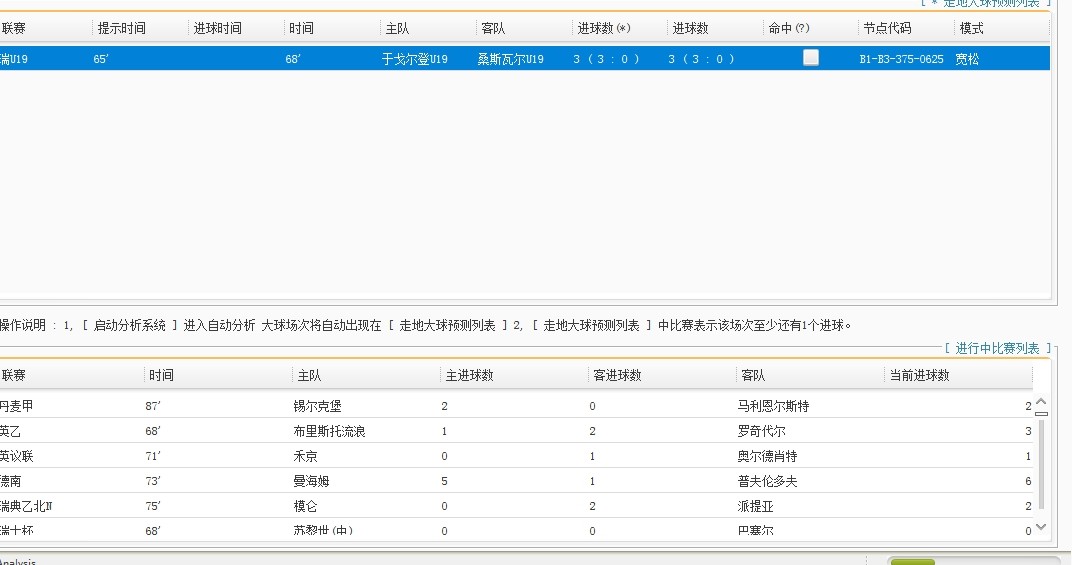Select the 曼海姆 match row

pos(516,481)
